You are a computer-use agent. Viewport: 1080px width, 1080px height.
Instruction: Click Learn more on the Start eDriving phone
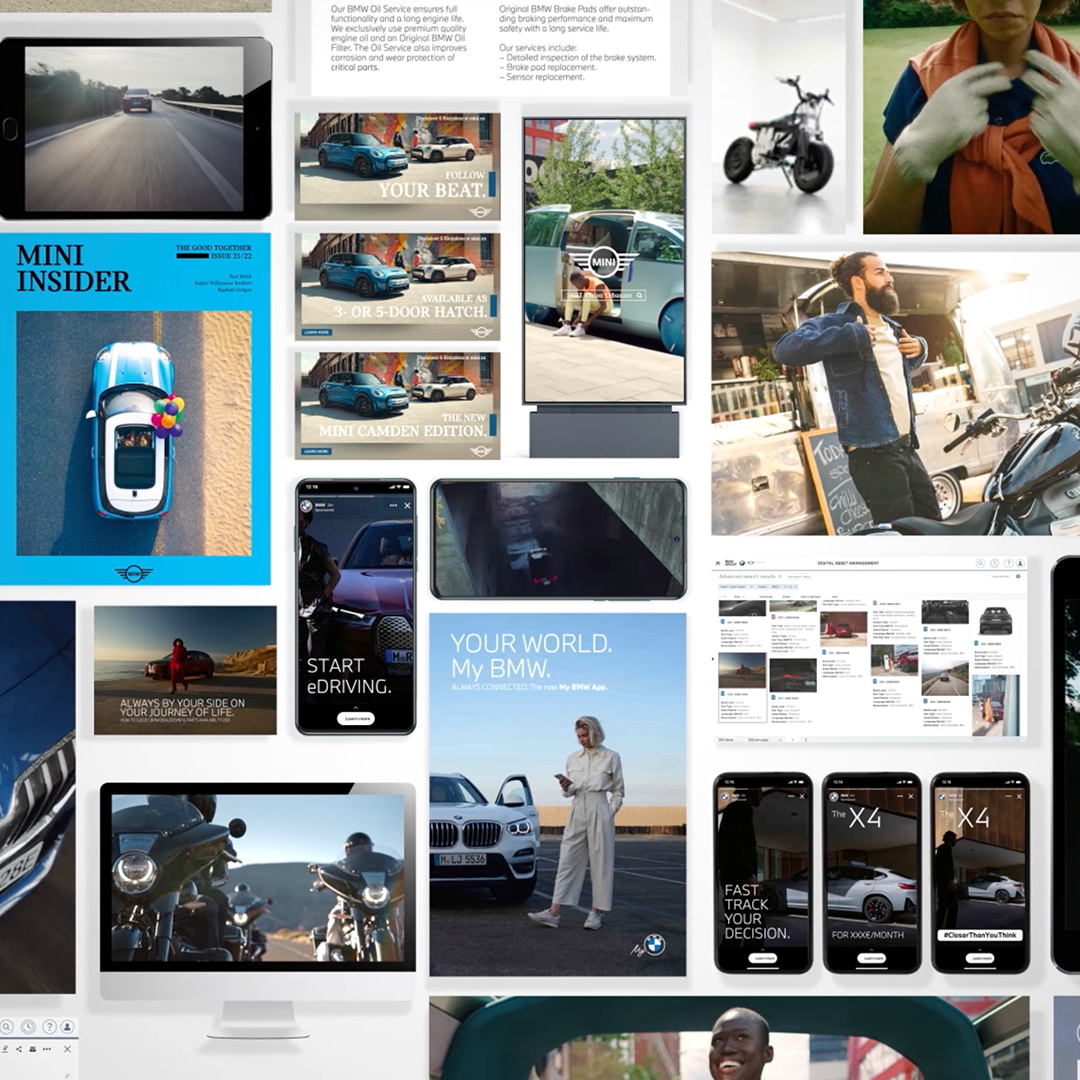point(356,718)
